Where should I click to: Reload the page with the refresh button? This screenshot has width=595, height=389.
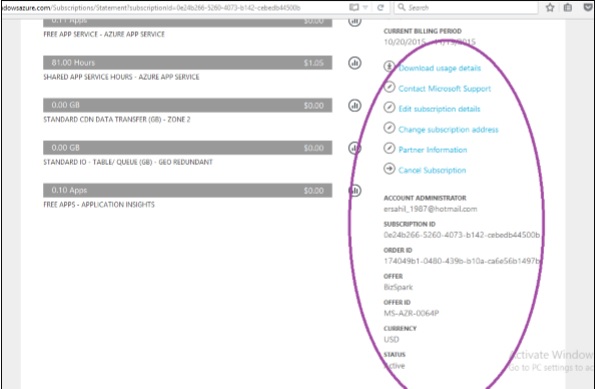click(x=380, y=8)
